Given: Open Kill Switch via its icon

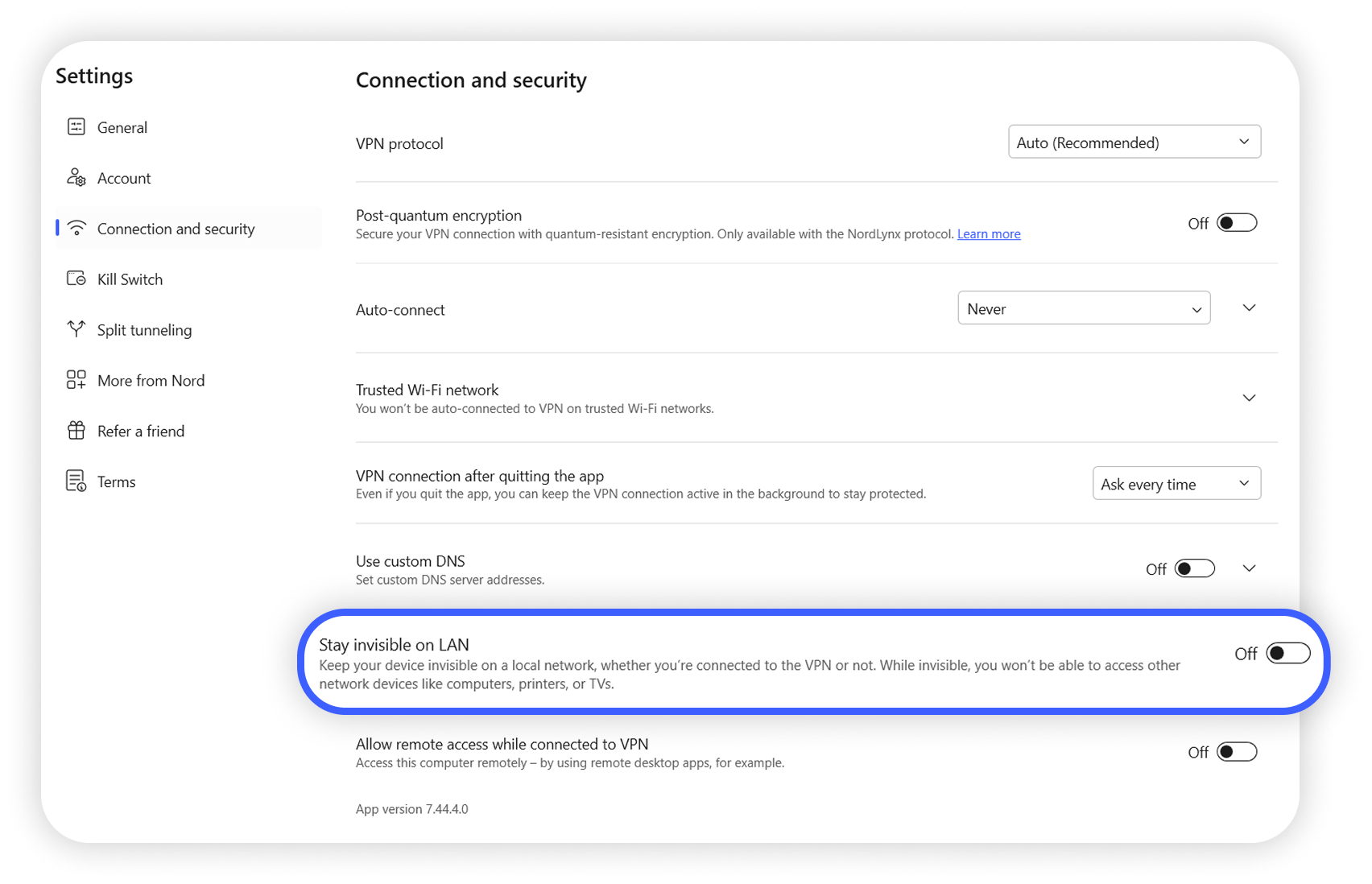Looking at the screenshot, I should pos(76,279).
